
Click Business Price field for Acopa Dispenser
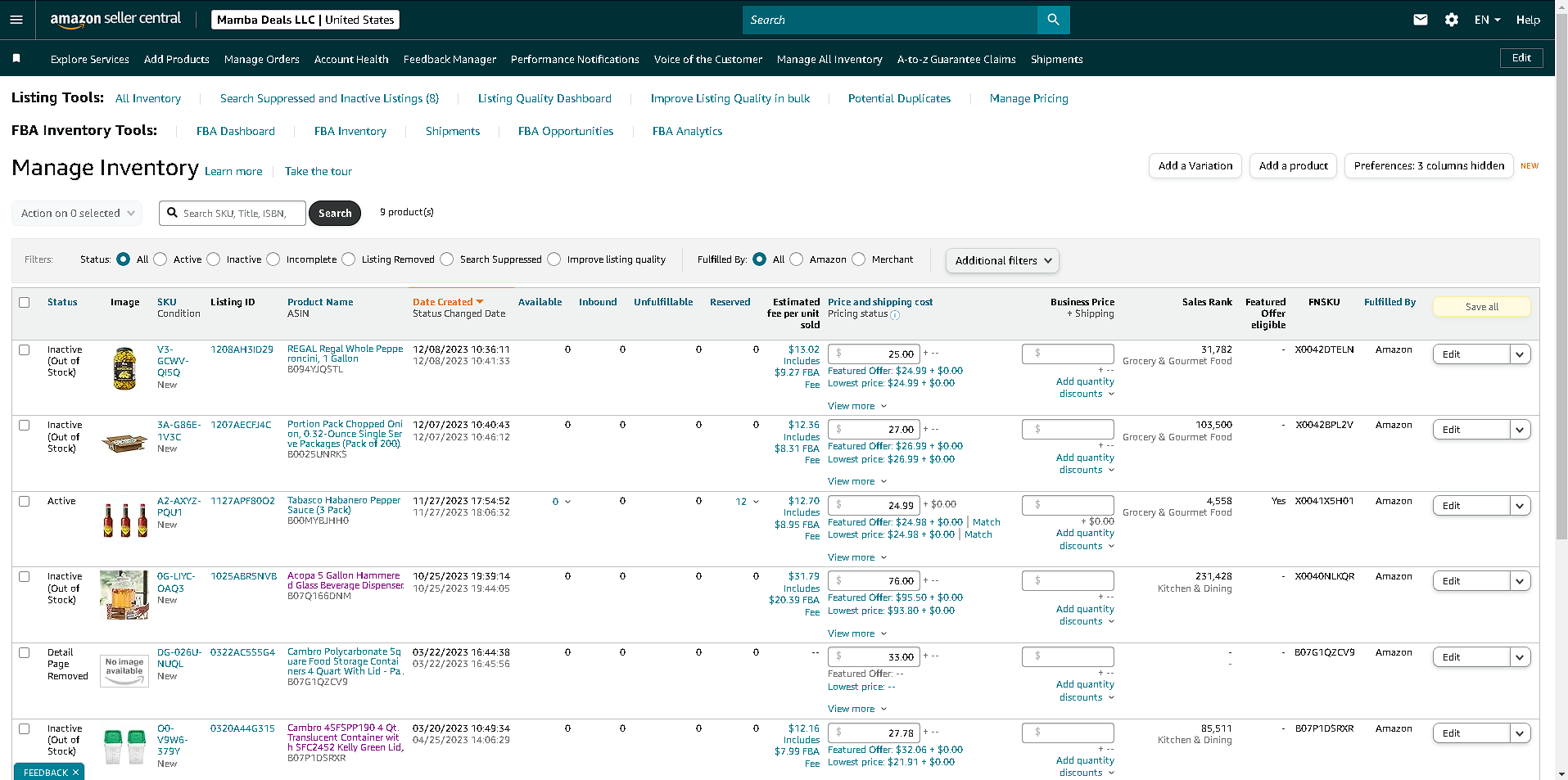[x=1068, y=581]
